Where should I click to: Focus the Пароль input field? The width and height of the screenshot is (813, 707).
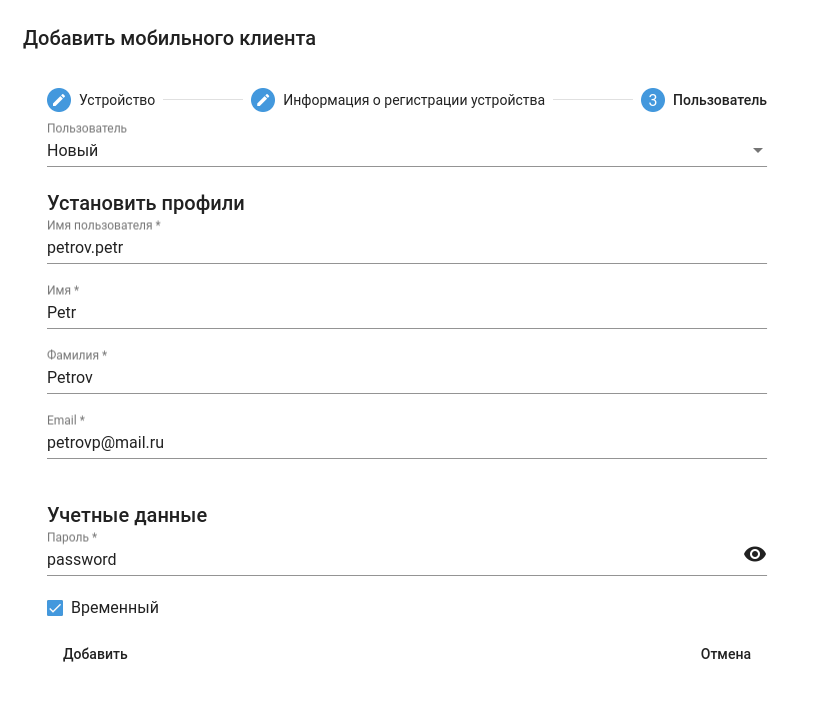click(x=390, y=560)
